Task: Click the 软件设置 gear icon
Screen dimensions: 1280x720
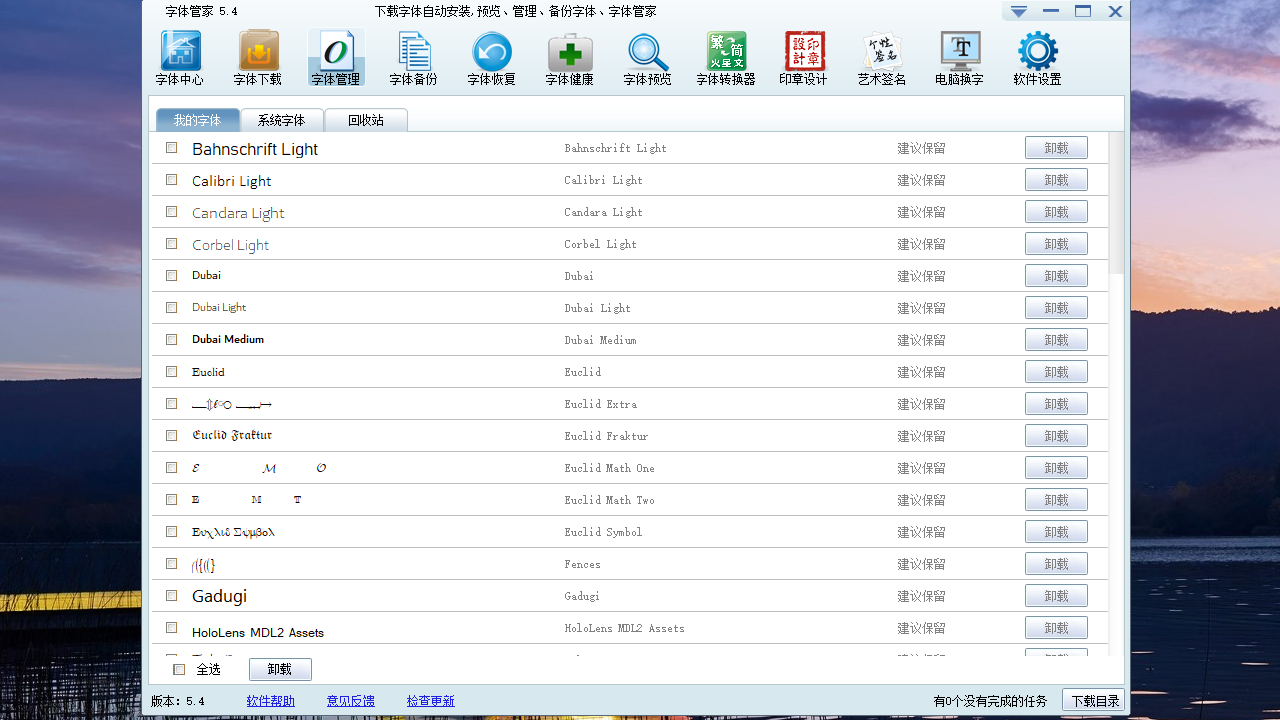Action: click(x=1037, y=52)
